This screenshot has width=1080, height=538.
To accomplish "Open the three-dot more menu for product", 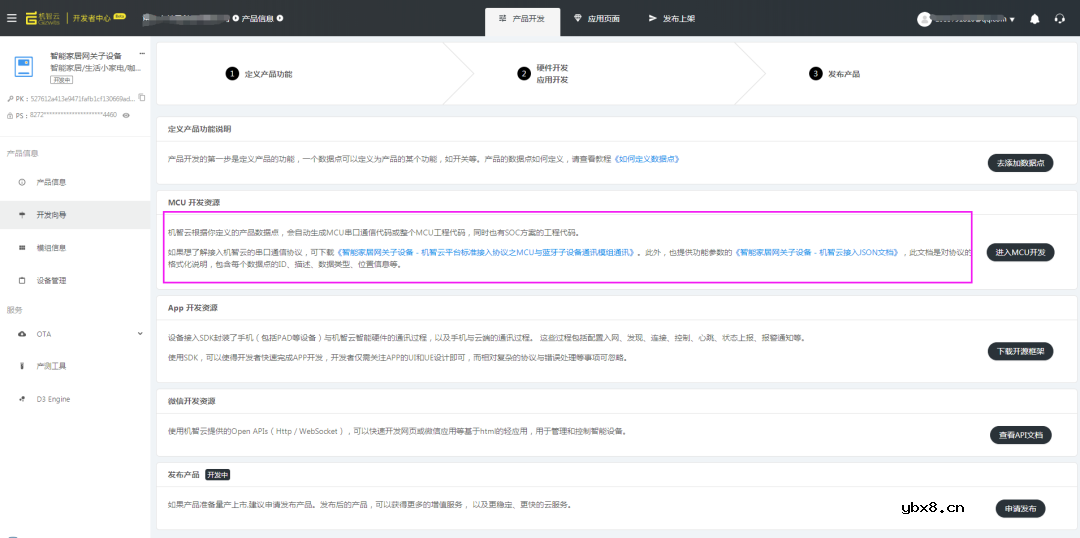I will [x=143, y=53].
